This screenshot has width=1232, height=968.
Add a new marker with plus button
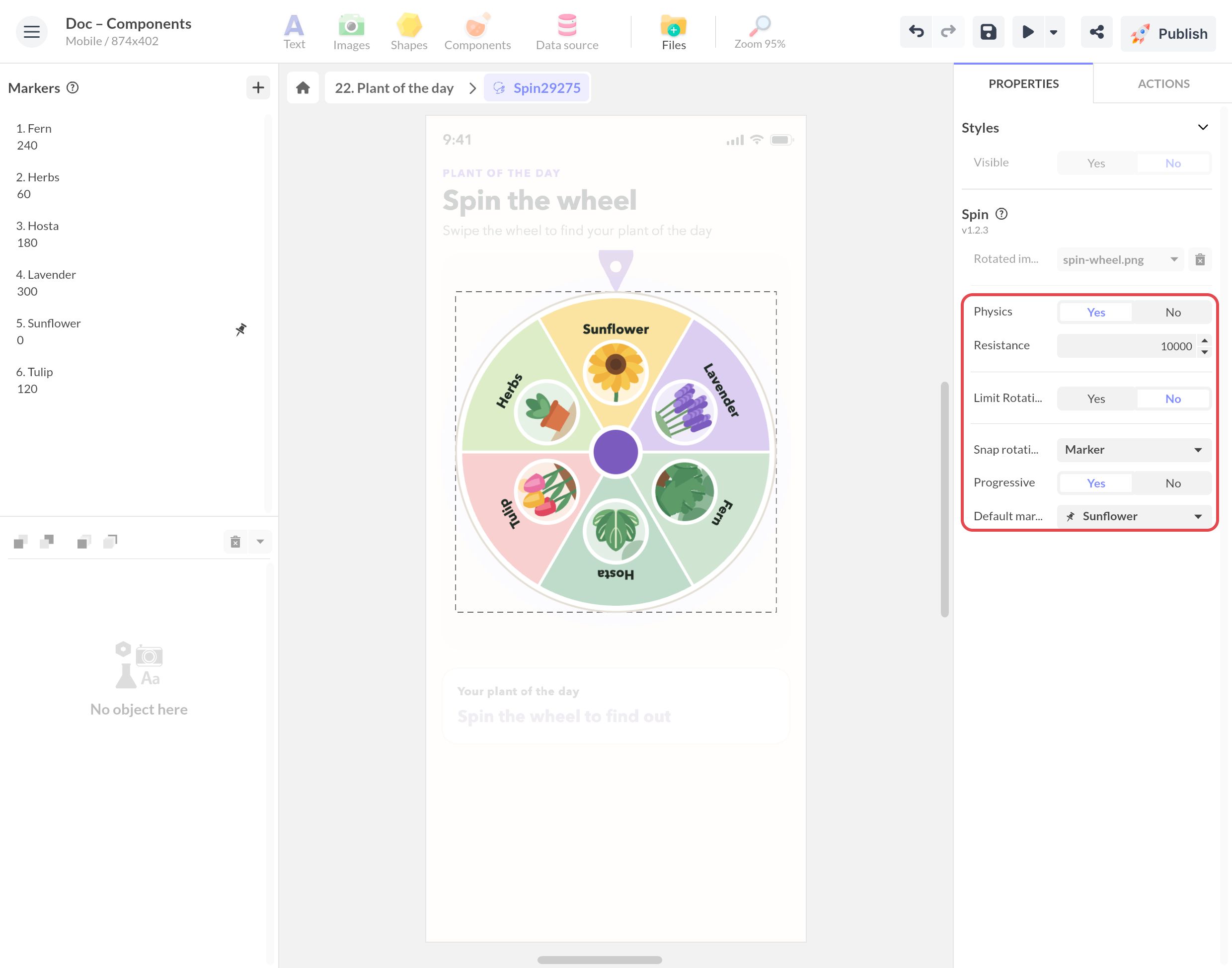click(258, 87)
